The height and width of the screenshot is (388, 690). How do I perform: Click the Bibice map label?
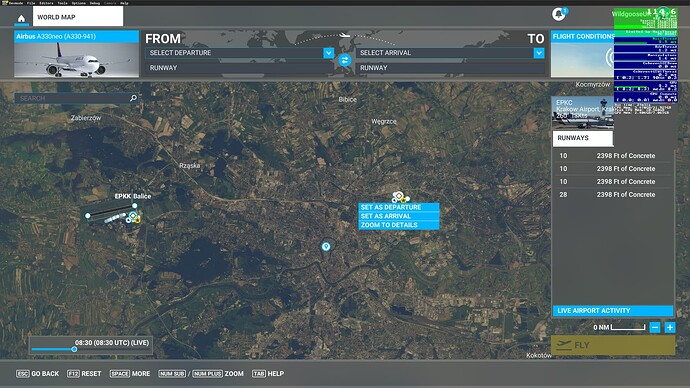click(x=348, y=99)
